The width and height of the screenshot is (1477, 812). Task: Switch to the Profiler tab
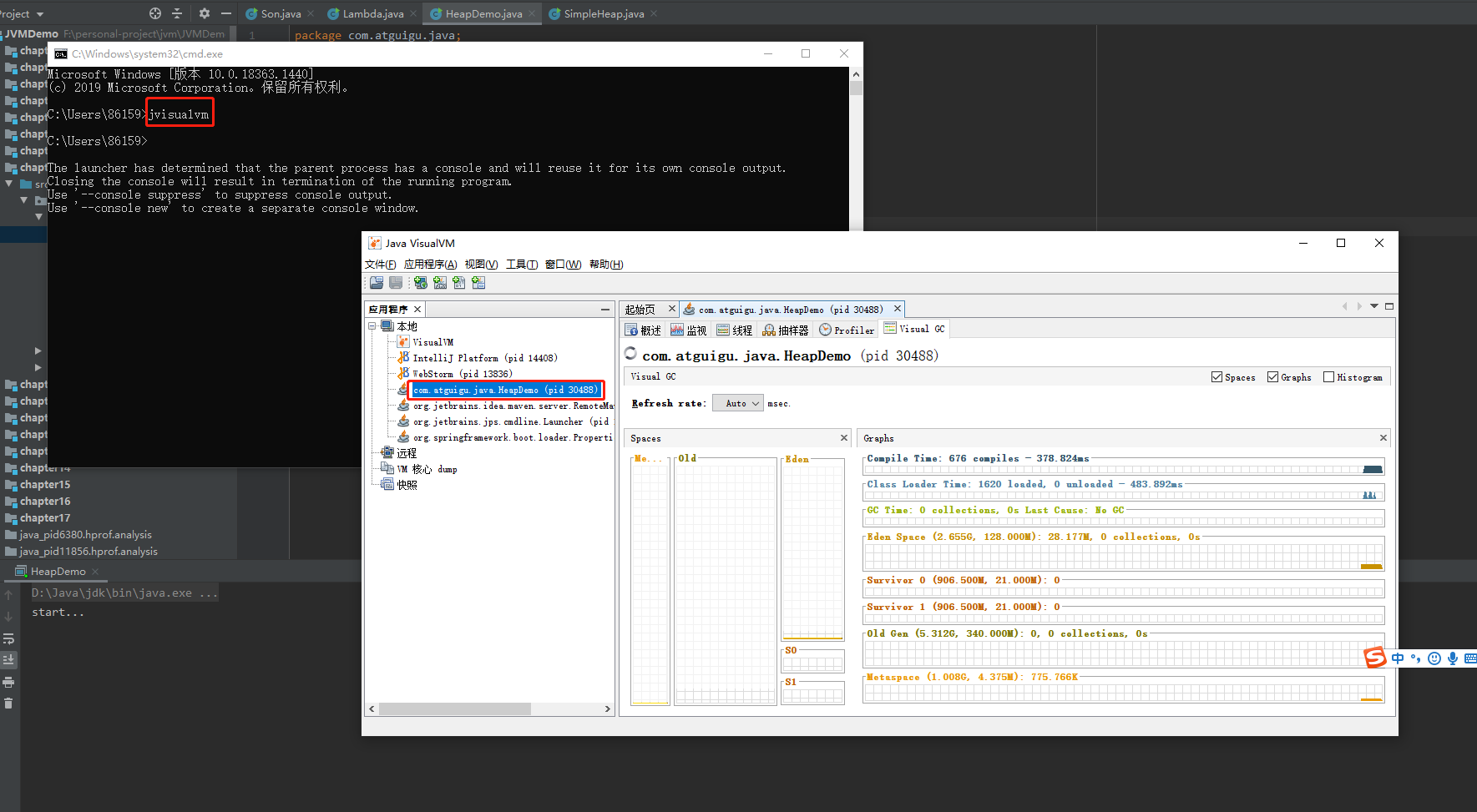coord(847,330)
